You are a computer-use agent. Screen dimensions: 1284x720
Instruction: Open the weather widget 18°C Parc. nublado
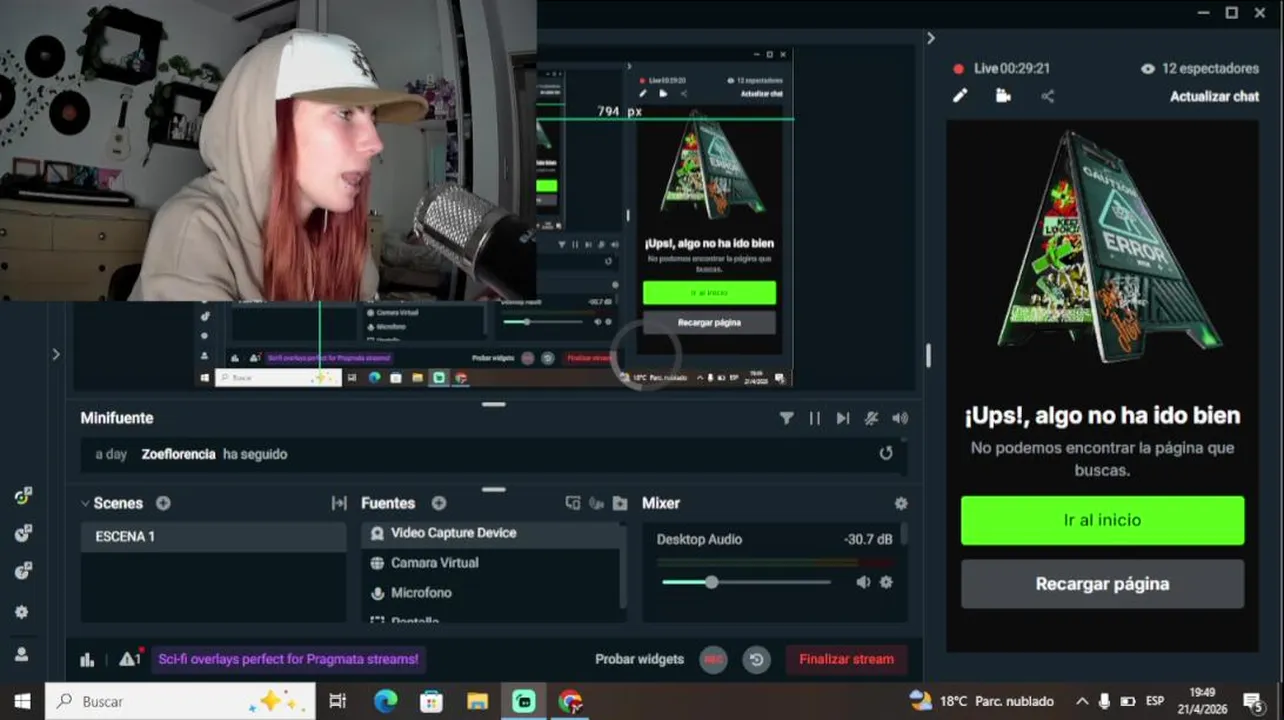coord(982,701)
